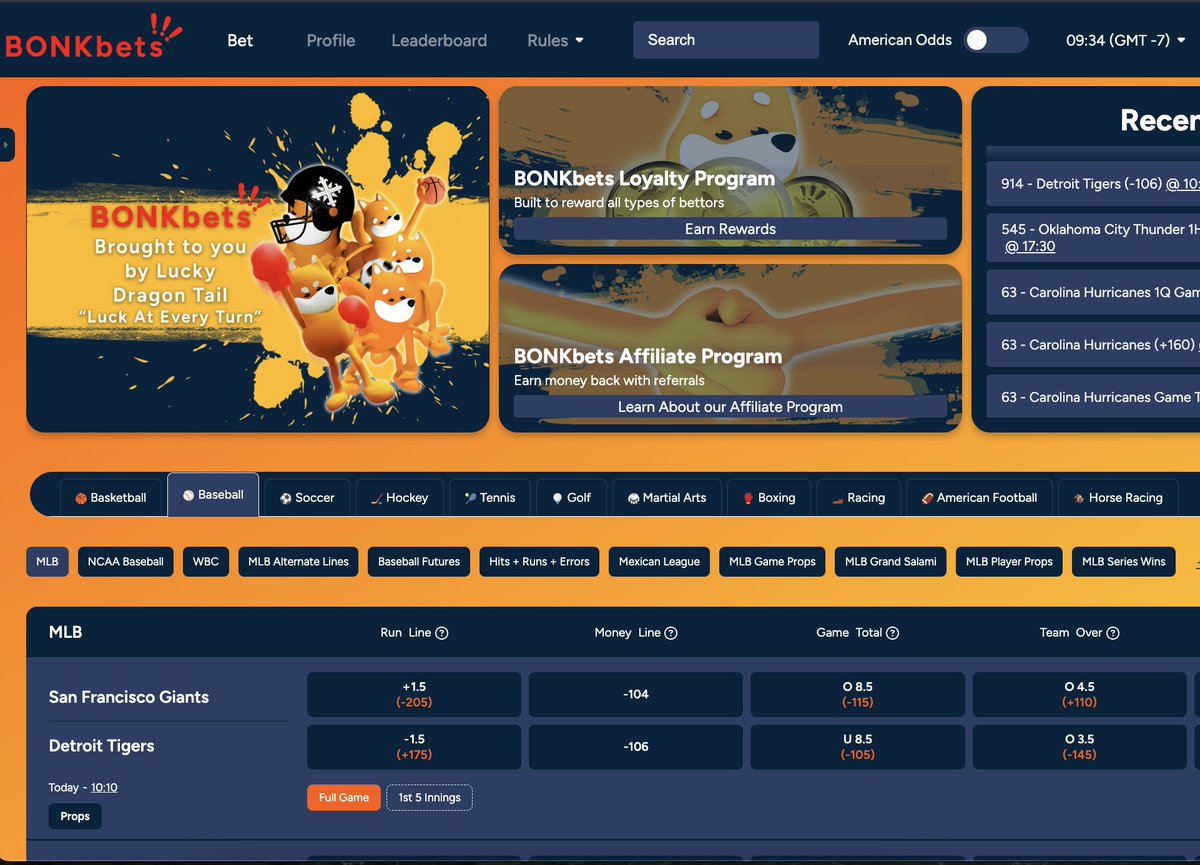Select the Golf sport tab
1200x865 pixels.
pyautogui.click(x=571, y=497)
